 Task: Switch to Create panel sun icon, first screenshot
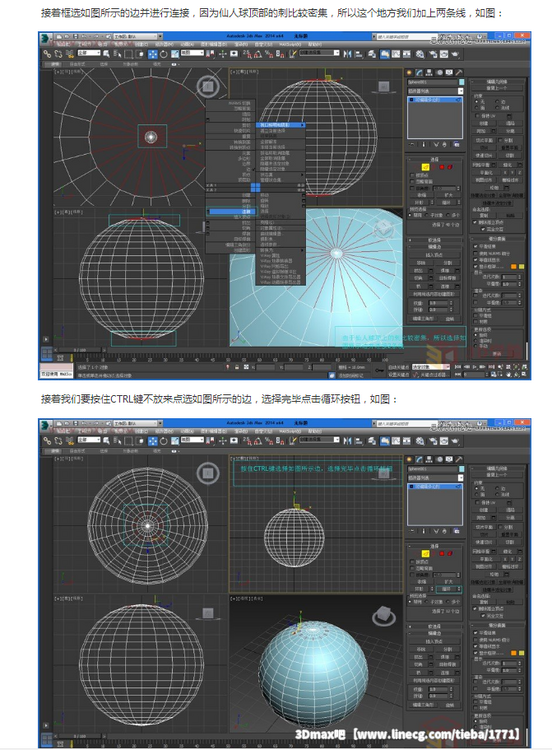[x=409, y=72]
